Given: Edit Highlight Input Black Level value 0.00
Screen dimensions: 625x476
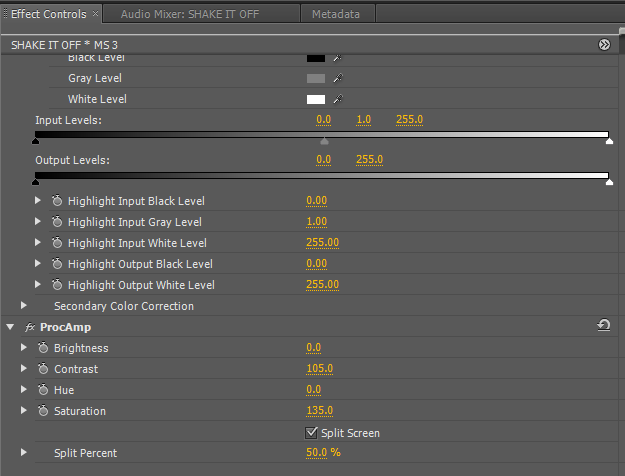Looking at the screenshot, I should click(316, 201).
